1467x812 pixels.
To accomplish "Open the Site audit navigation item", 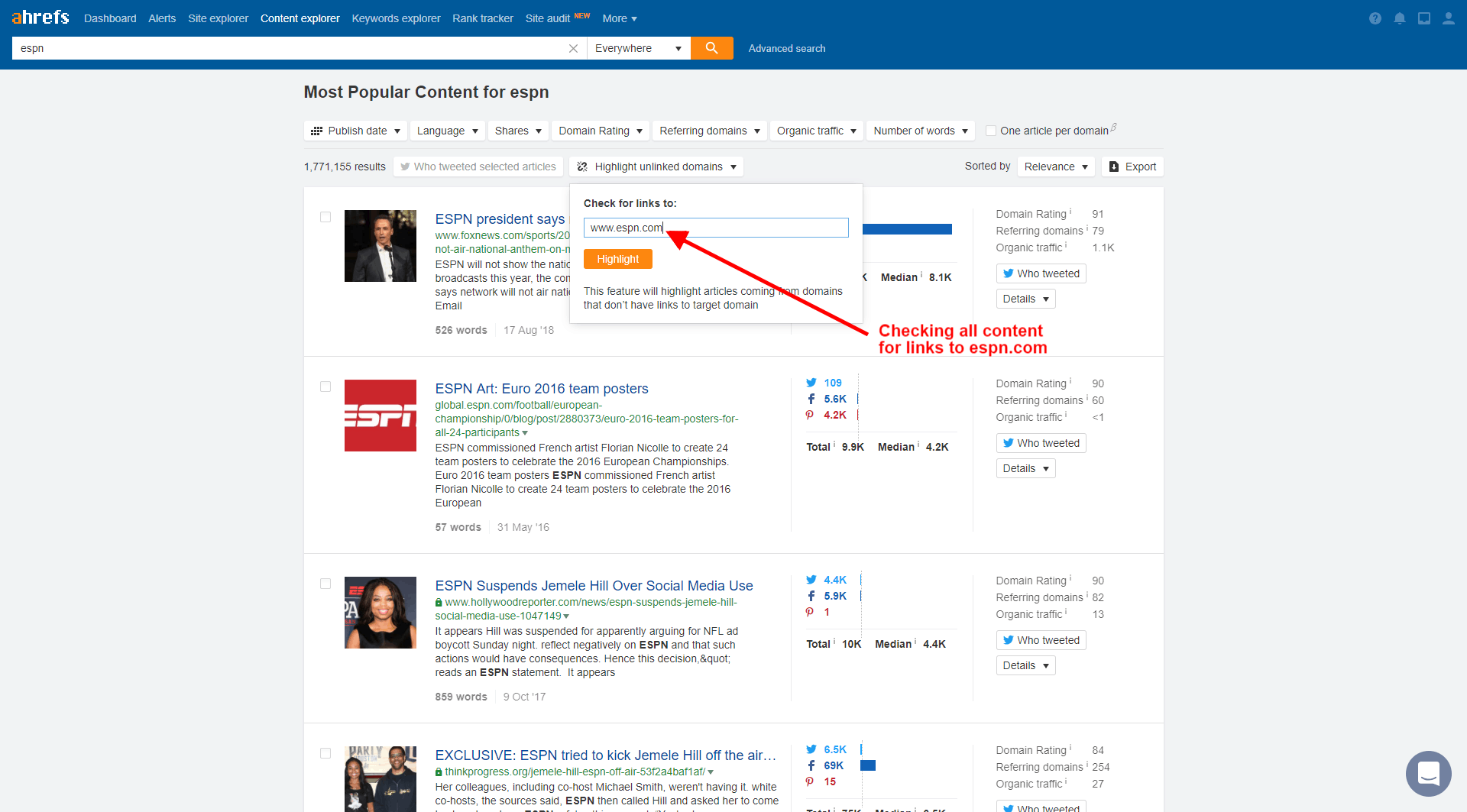I will (x=547, y=18).
